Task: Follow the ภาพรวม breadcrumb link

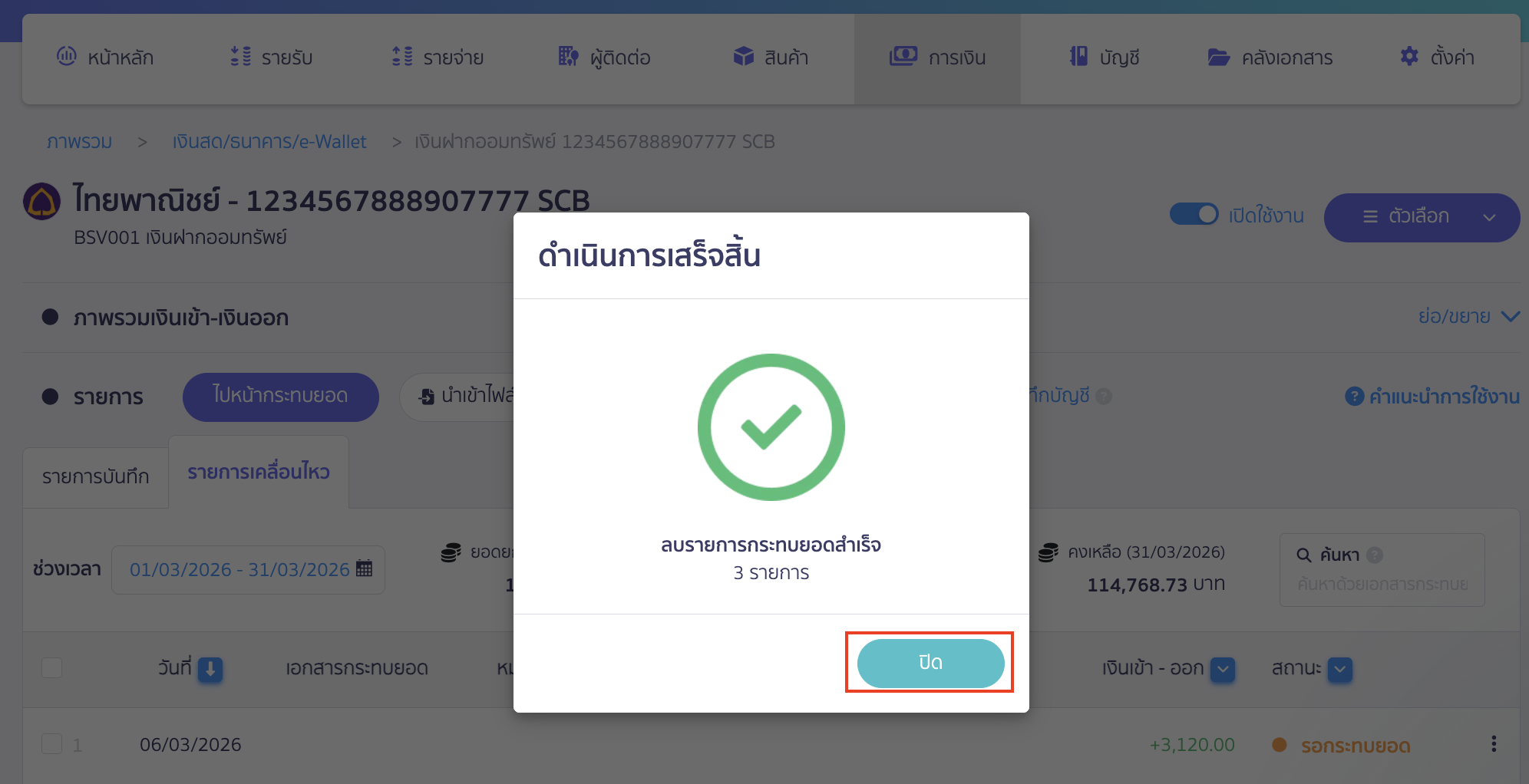Action: point(79,141)
